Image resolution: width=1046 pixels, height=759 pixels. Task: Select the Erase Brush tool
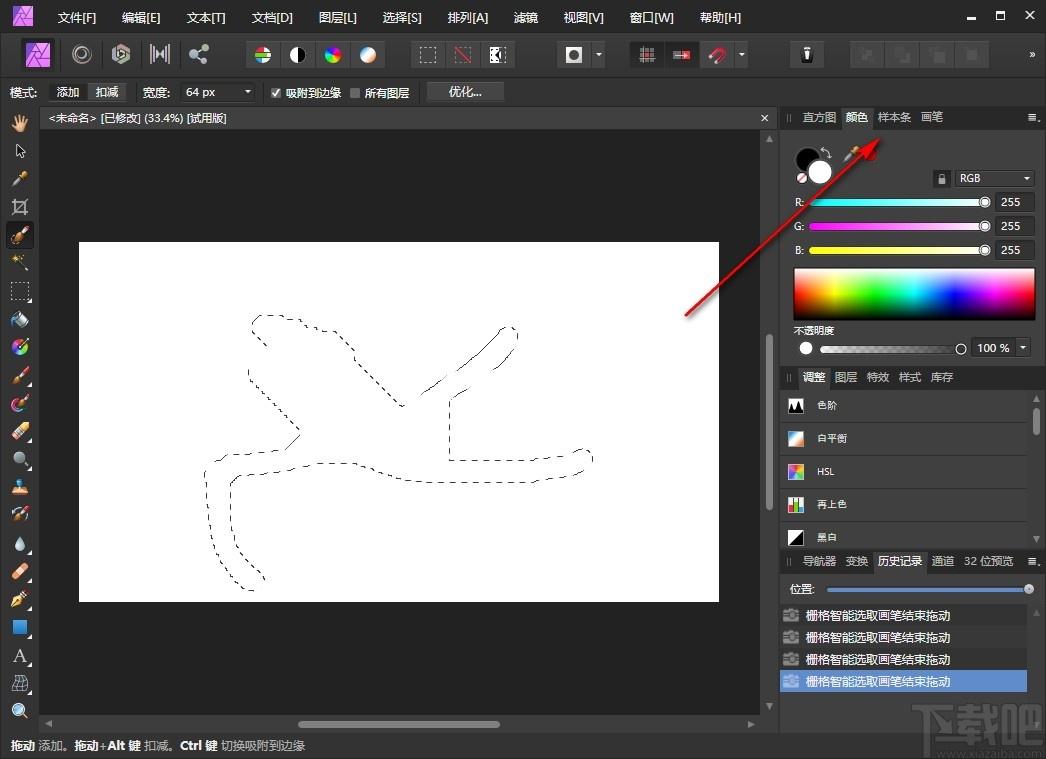pos(20,432)
